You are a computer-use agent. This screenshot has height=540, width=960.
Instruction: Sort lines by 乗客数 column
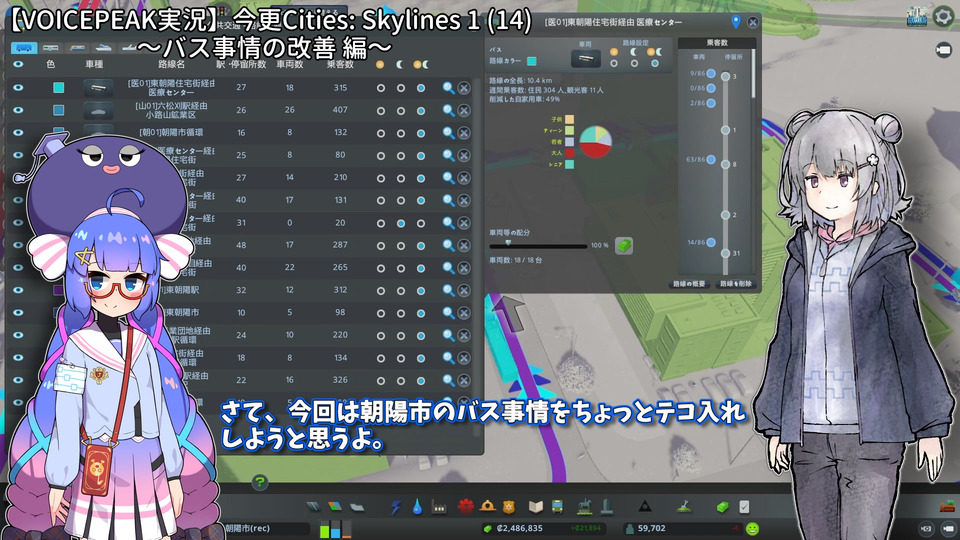[340, 64]
